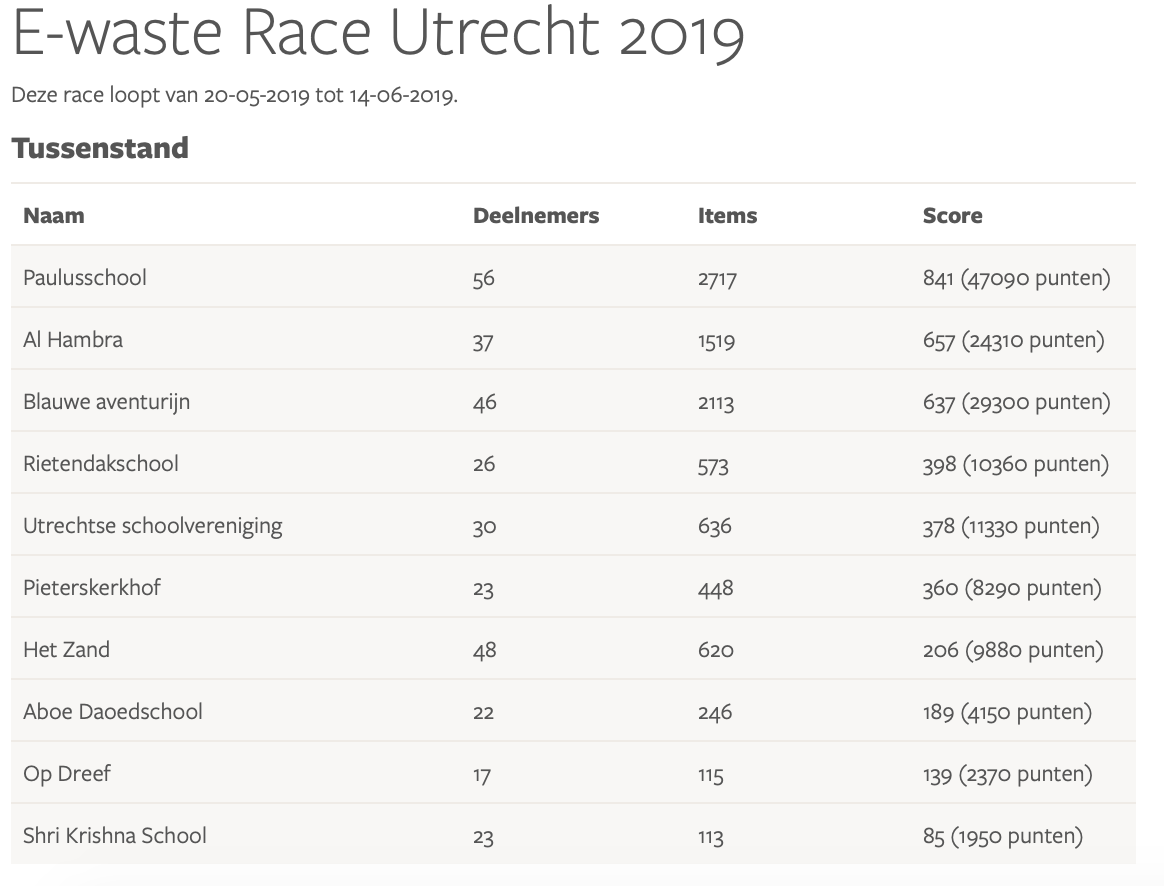Click the Blauwe aventurijn entry
Image resolution: width=1164 pixels, height=886 pixels.
pyautogui.click(x=106, y=402)
